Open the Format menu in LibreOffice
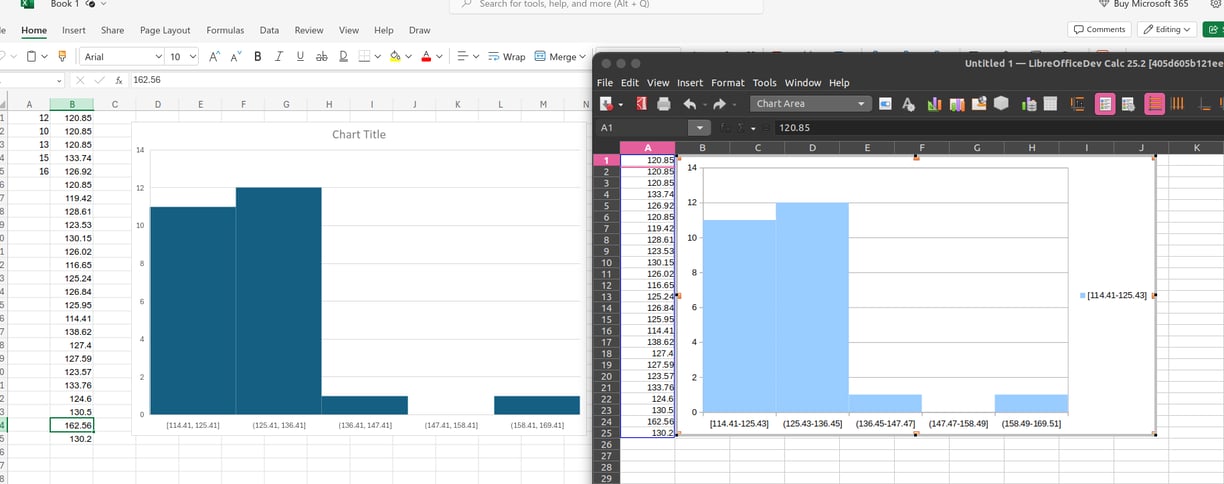 tap(728, 83)
